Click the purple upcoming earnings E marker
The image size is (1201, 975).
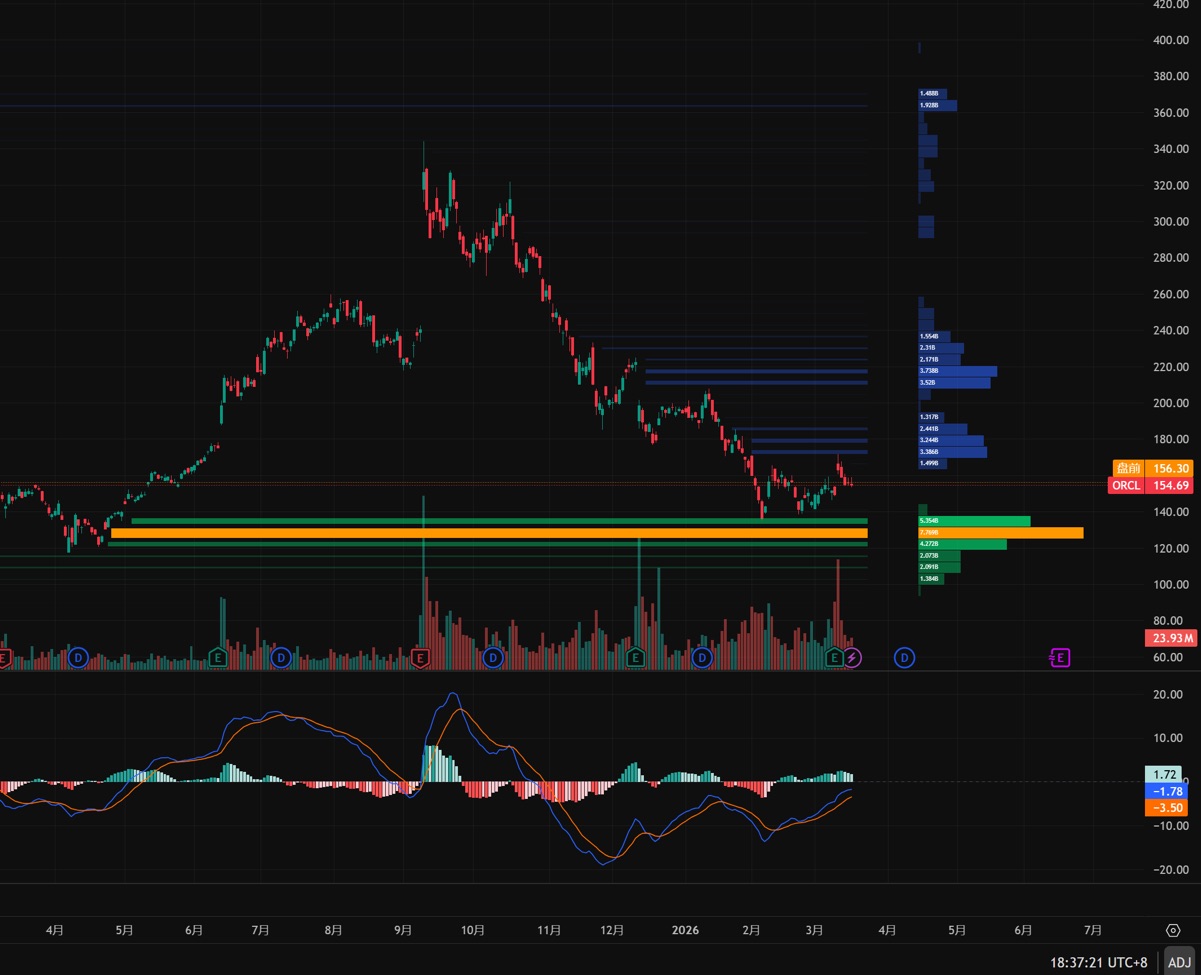(x=1060, y=658)
